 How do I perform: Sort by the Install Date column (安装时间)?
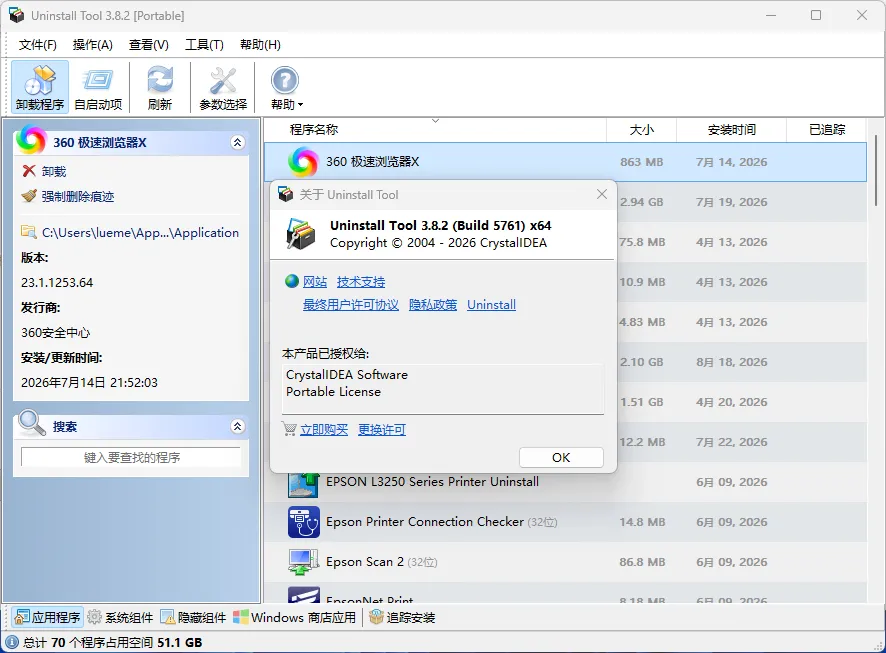click(731, 130)
